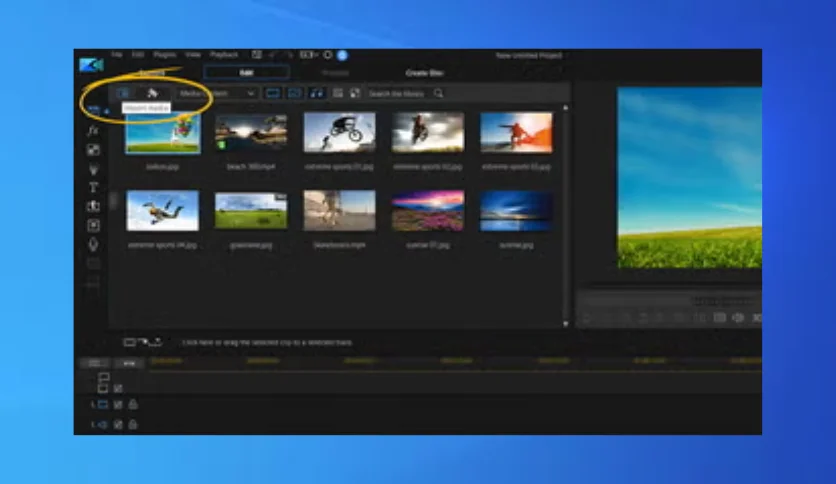This screenshot has height=484, width=836.
Task: Click the library scroll down arrow
Action: pyautogui.click(x=565, y=323)
